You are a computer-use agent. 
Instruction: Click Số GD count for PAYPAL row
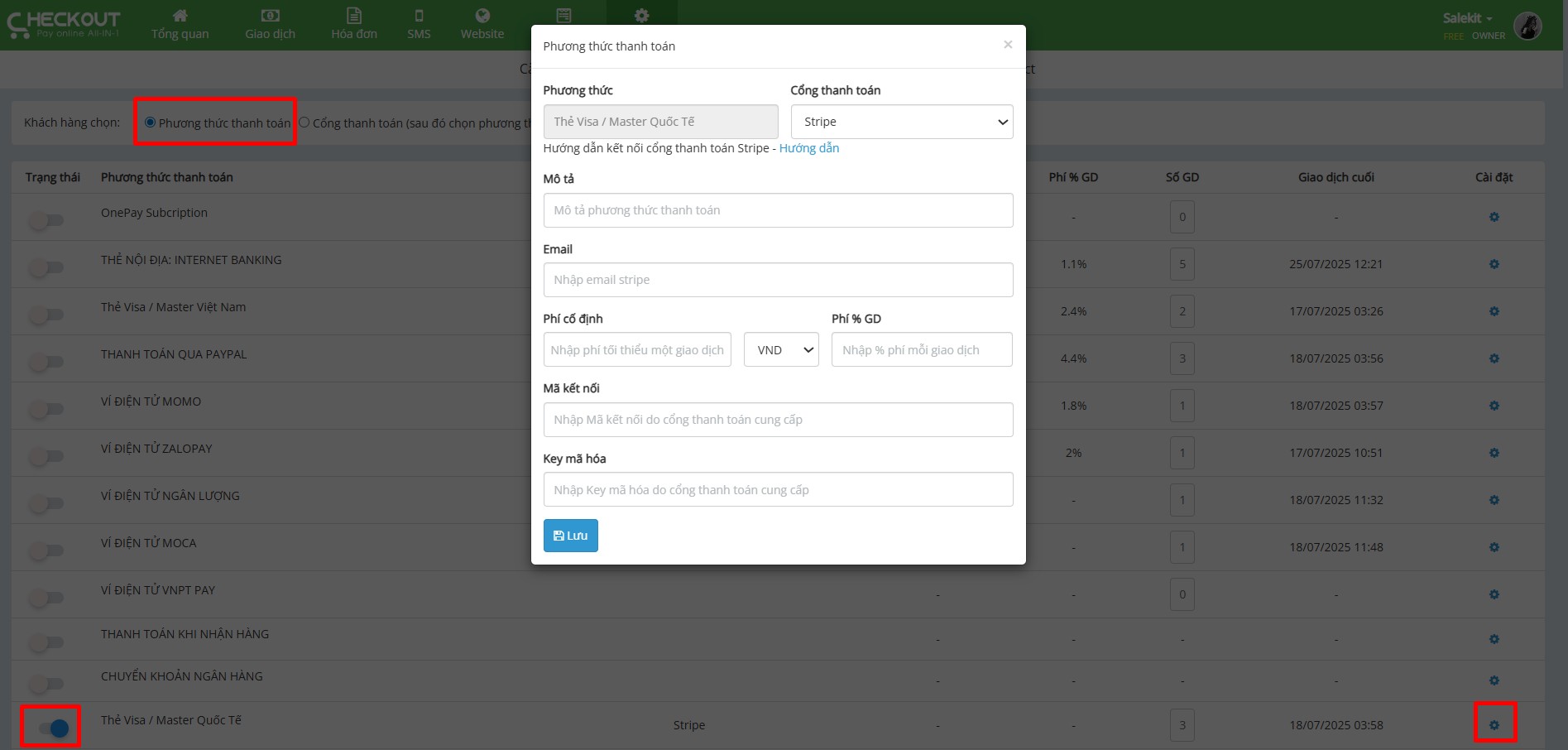(1182, 358)
